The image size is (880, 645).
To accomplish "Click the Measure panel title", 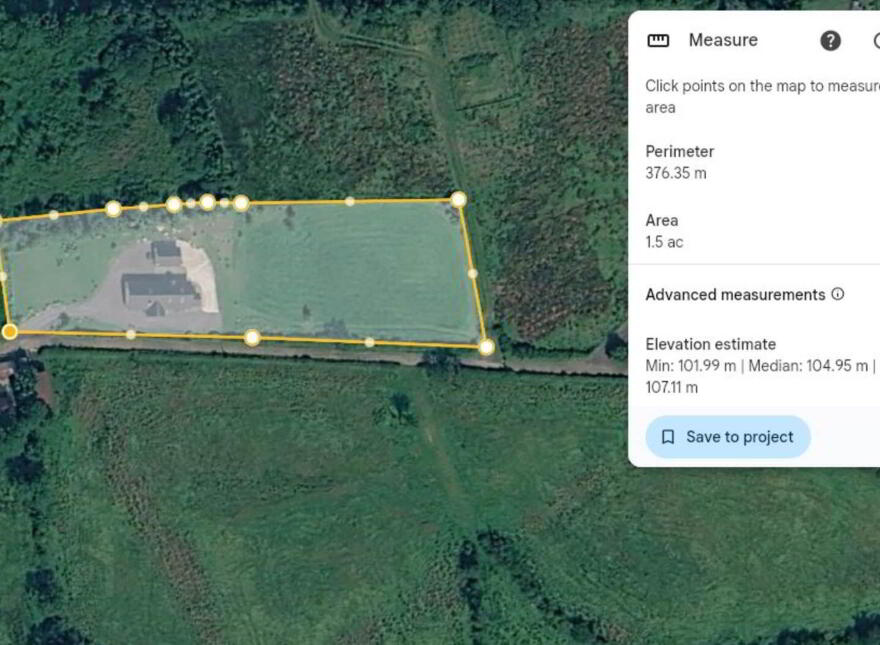I will 723,40.
